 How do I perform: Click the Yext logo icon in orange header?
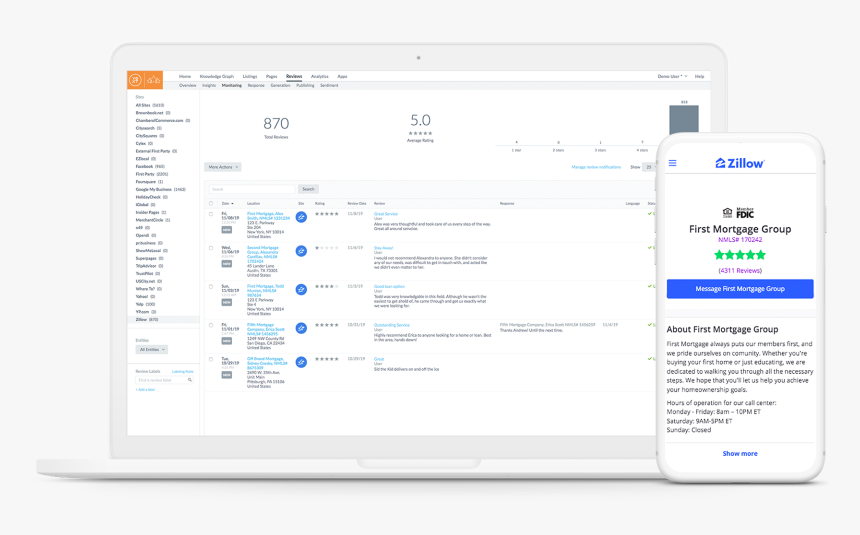[x=135, y=80]
